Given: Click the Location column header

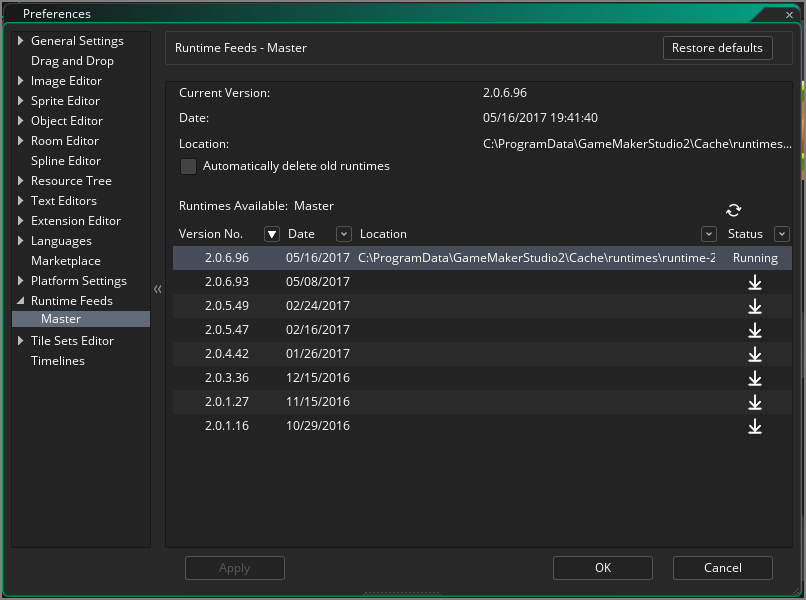Looking at the screenshot, I should pos(383,234).
